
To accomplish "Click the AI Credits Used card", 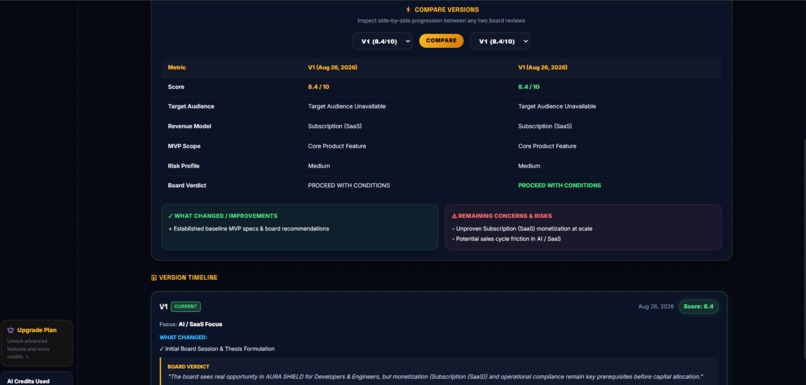I will (36, 379).
